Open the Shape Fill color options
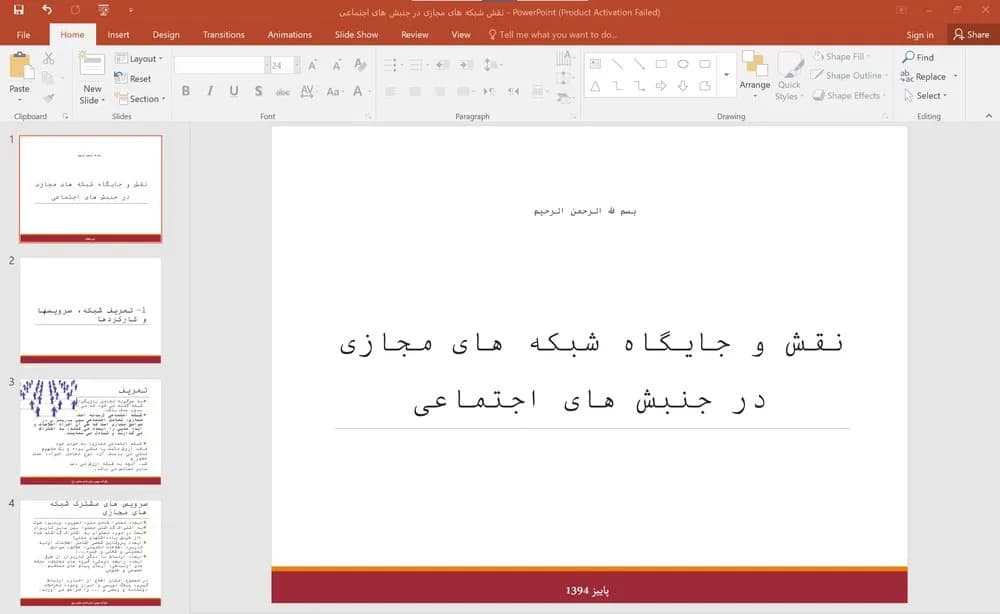The height and width of the screenshot is (614, 1000). [x=843, y=57]
